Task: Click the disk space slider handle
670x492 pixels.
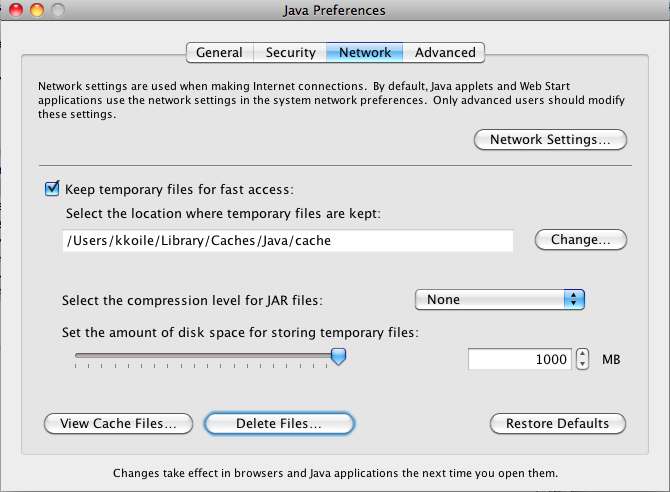Action: (338, 356)
